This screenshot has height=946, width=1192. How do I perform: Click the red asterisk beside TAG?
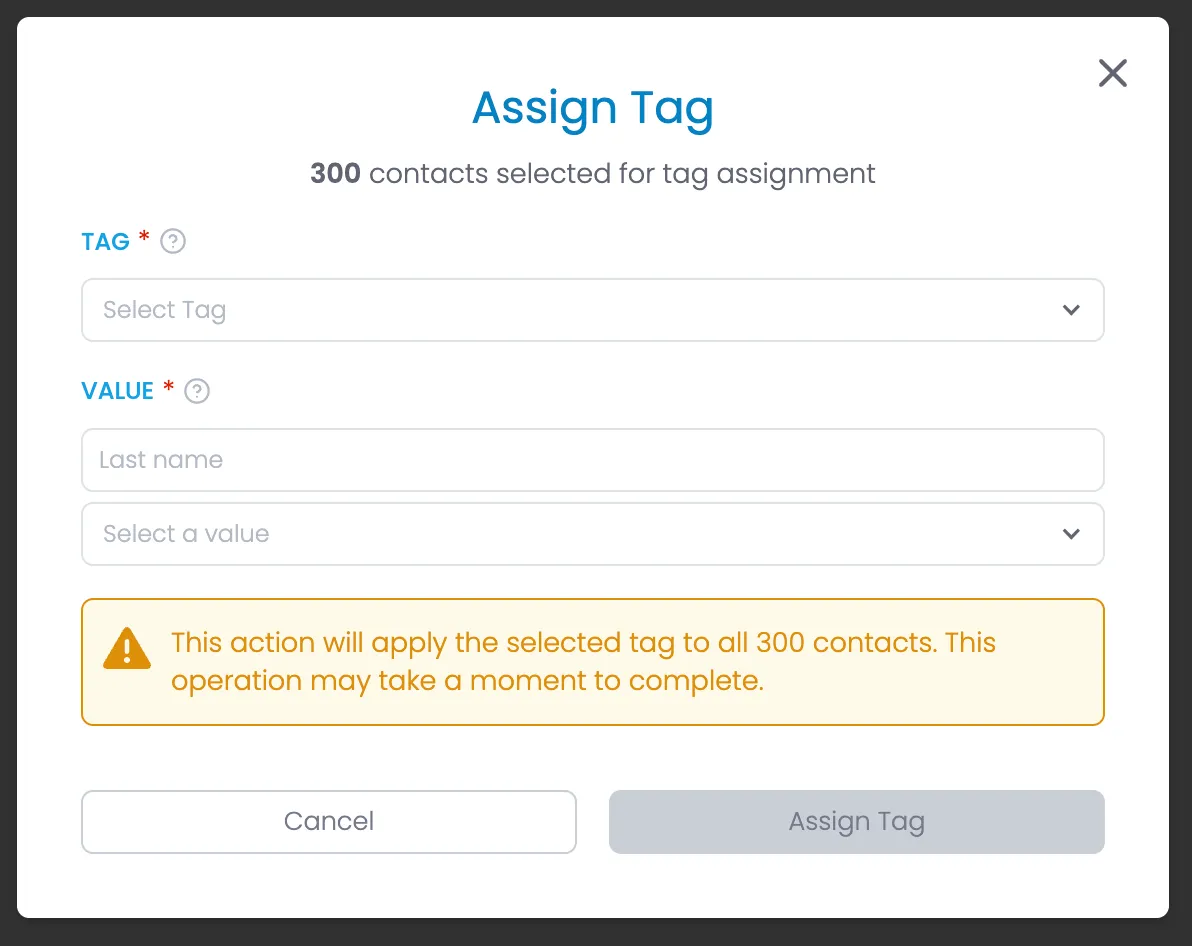coord(144,237)
